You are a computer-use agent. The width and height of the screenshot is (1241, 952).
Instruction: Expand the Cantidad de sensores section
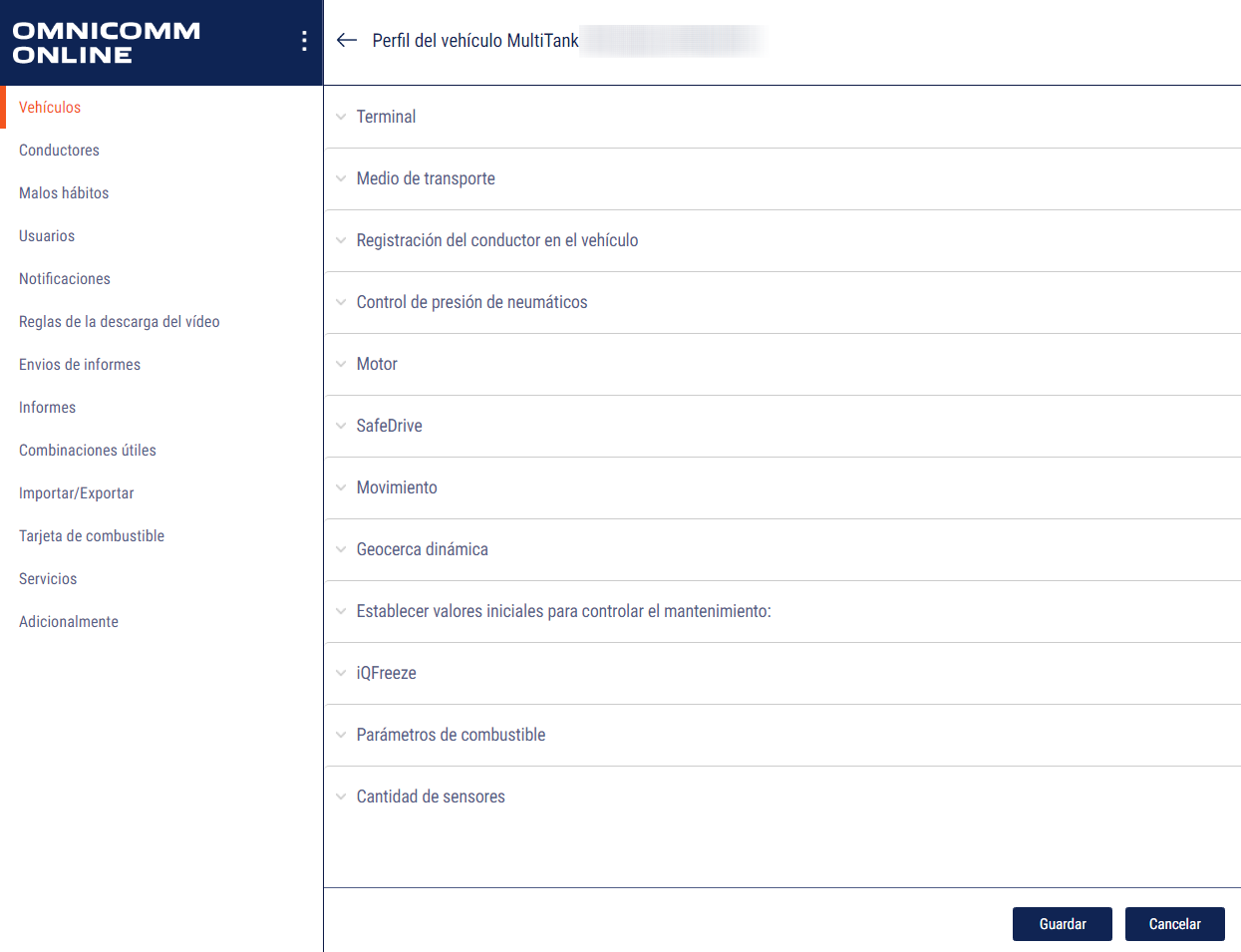(342, 796)
